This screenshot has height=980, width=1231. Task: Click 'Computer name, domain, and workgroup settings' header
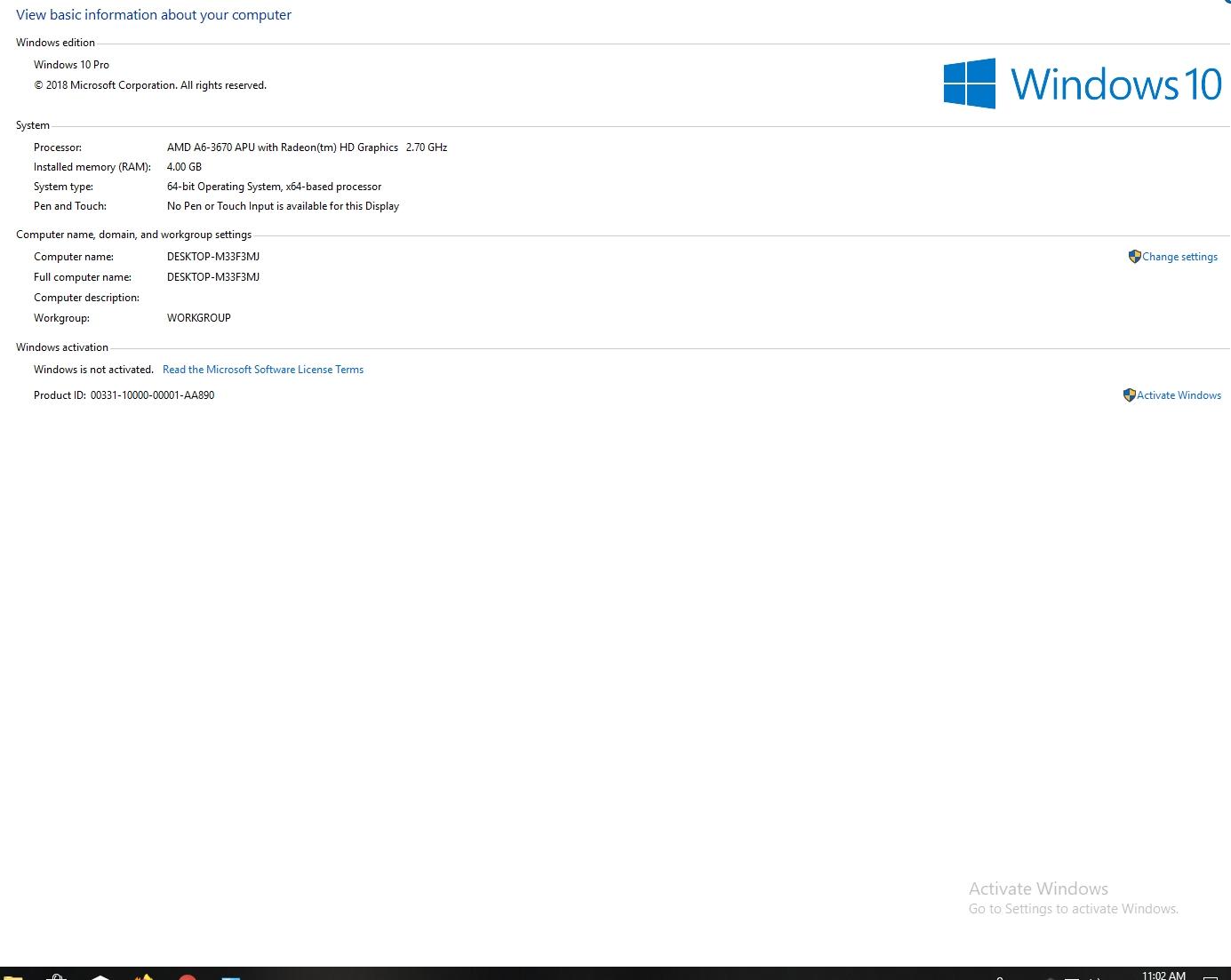click(x=133, y=235)
